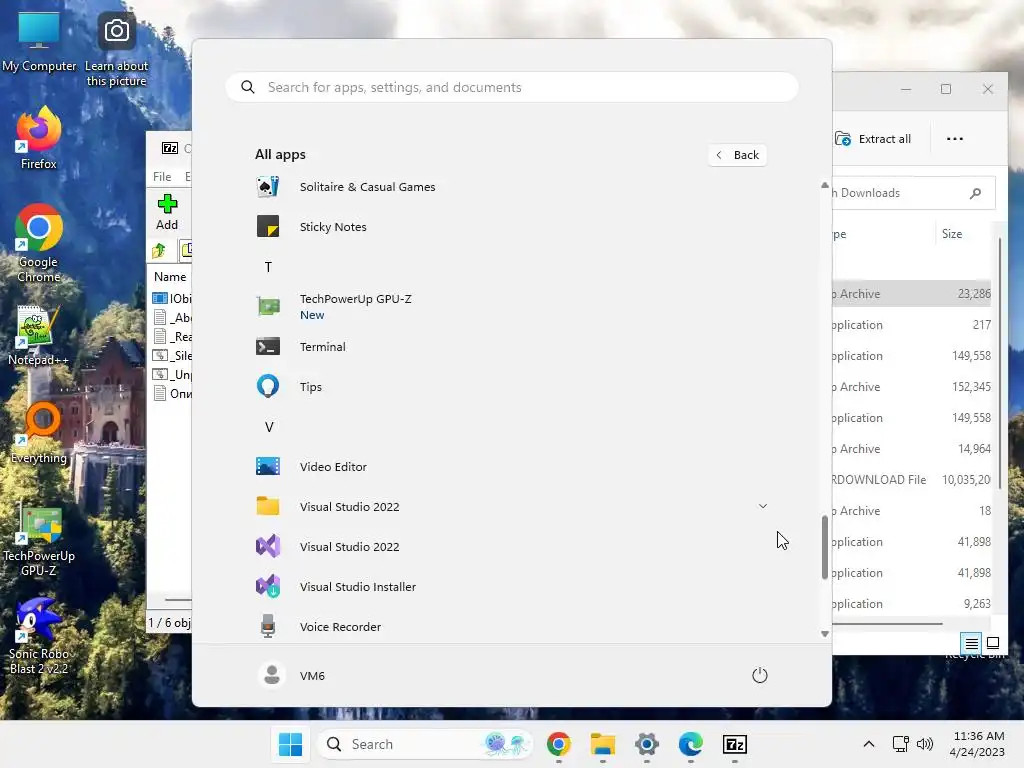Image resolution: width=1024 pixels, height=768 pixels.
Task: Open the File menu in 7-Zip
Action: [162, 177]
